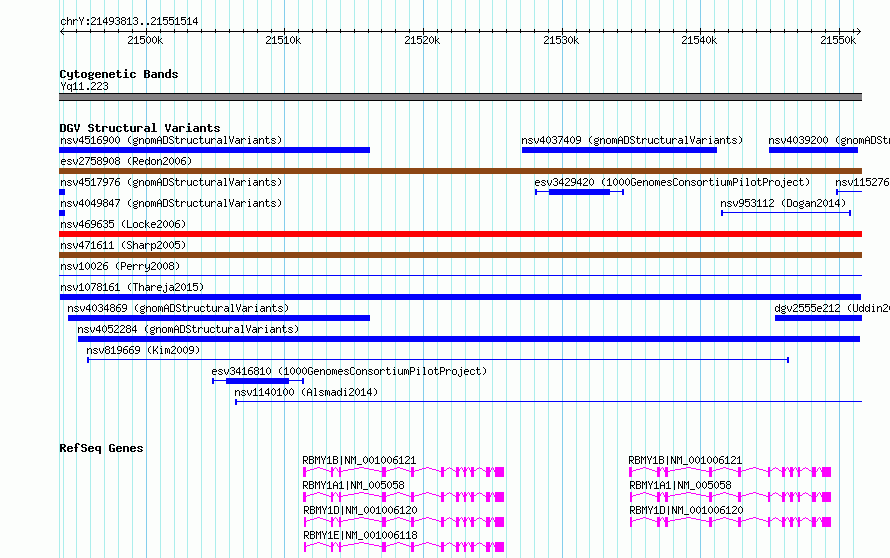The height and width of the screenshot is (558, 890).
Task: Click the brown bar under esv2758908
Action: [x=460, y=171]
